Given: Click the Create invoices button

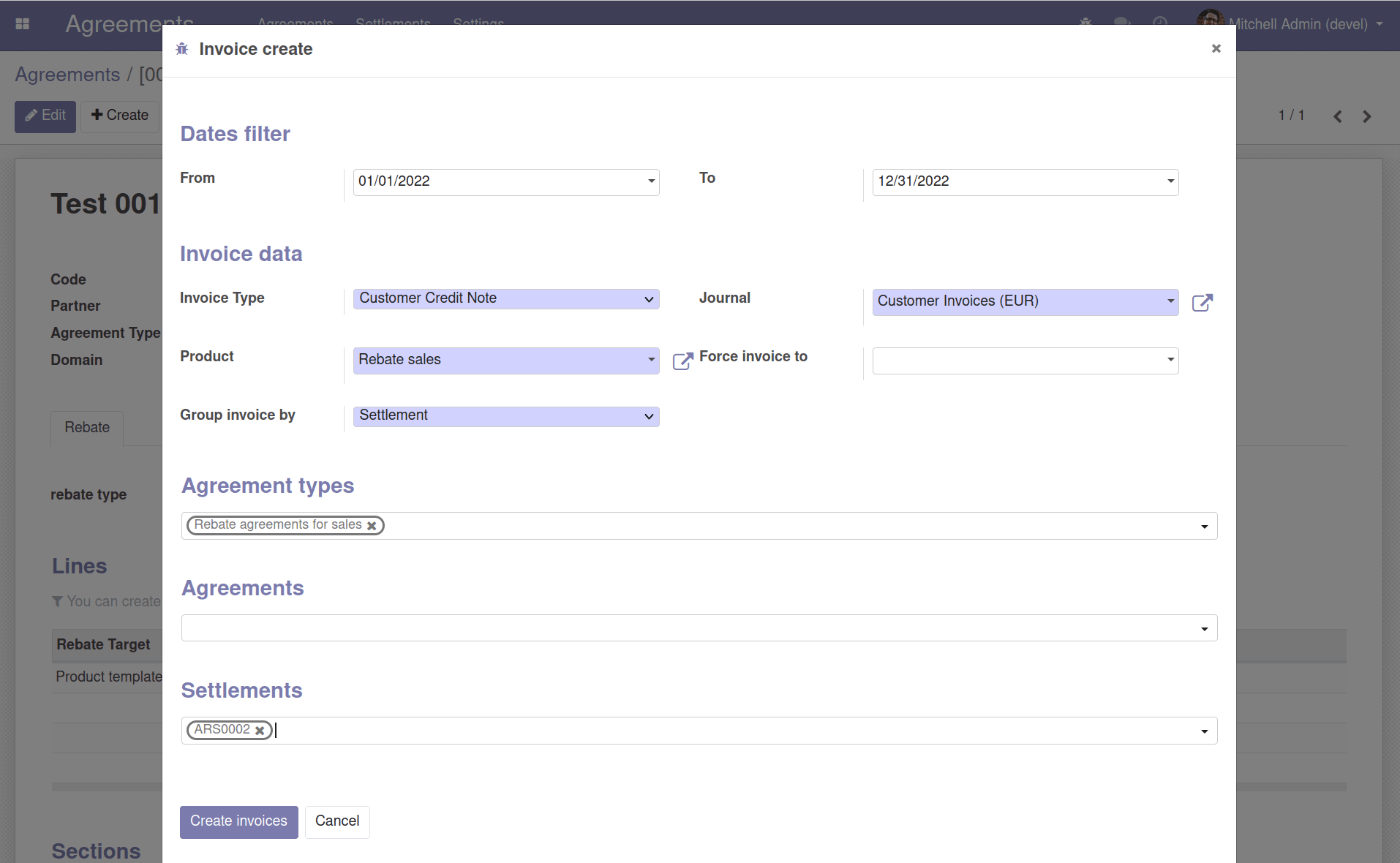Looking at the screenshot, I should pos(239,822).
